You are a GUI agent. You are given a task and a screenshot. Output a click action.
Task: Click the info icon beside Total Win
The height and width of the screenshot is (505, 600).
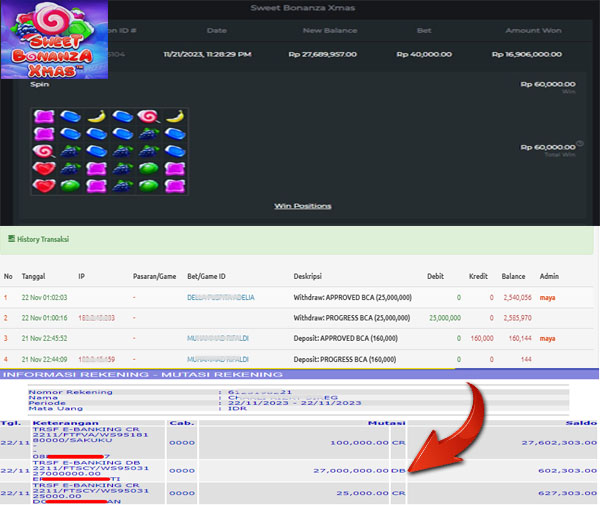tap(580, 143)
